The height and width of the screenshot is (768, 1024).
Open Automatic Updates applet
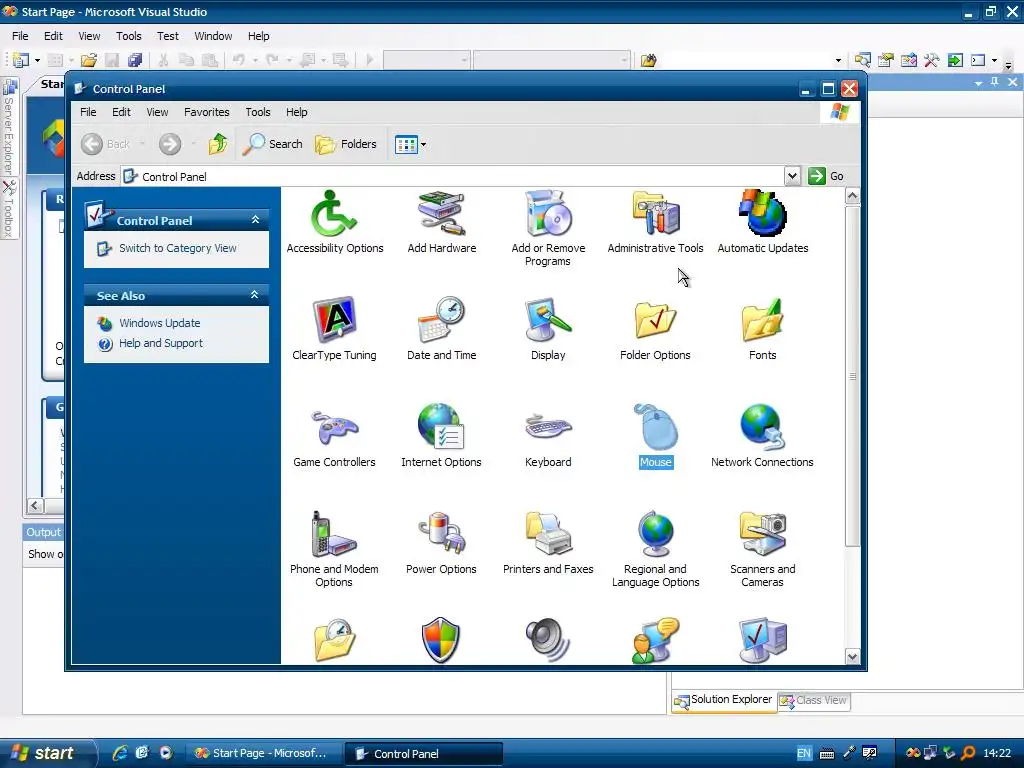point(762,223)
